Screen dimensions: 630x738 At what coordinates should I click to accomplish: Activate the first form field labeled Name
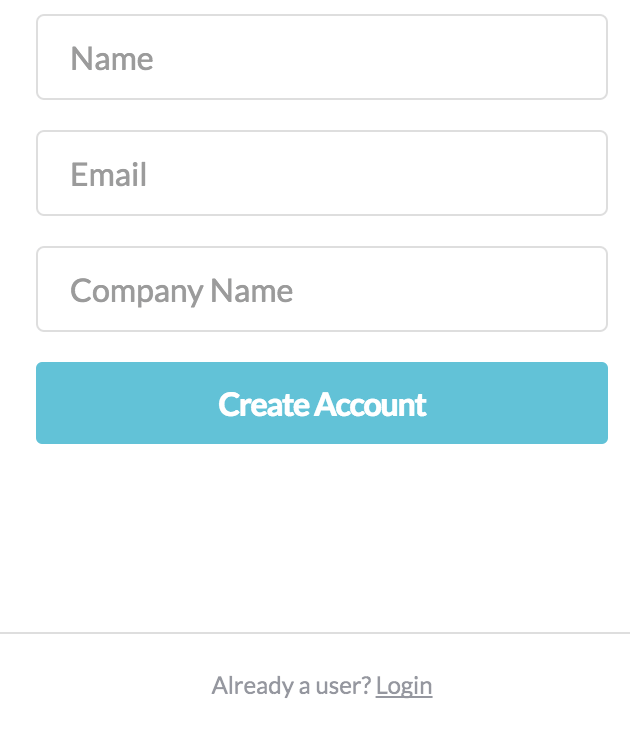coord(322,57)
